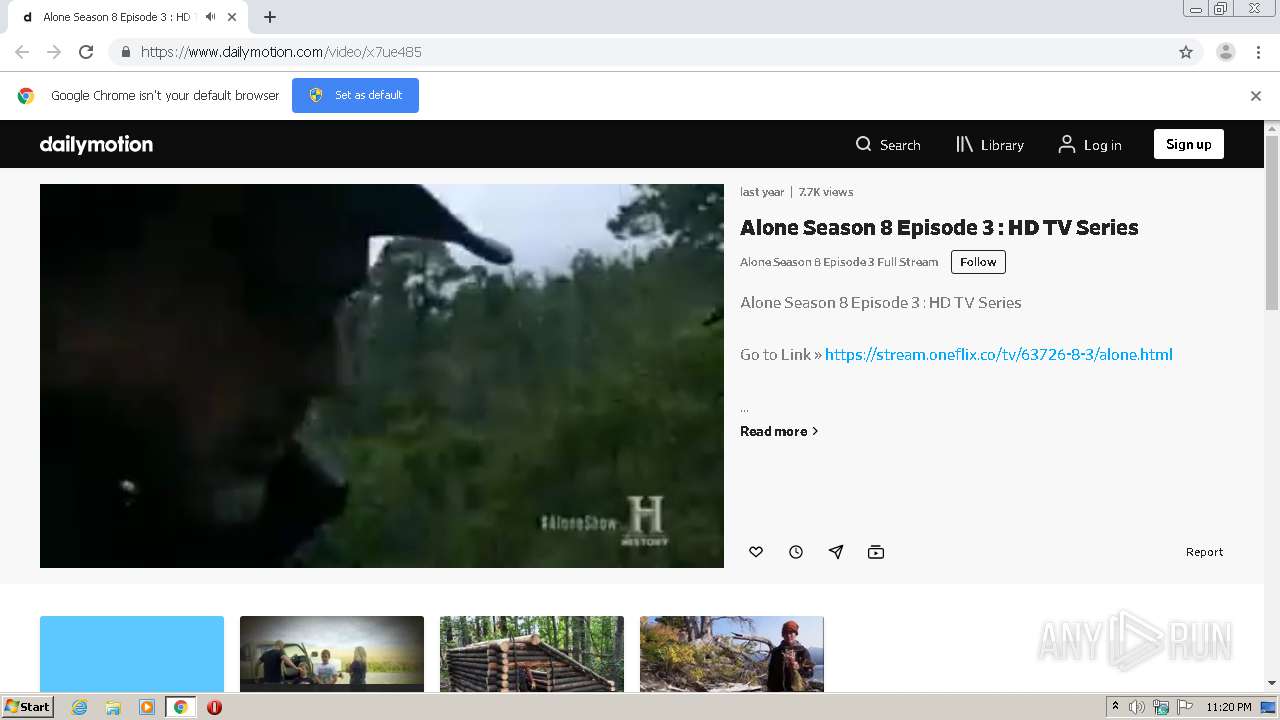This screenshot has width=1280, height=720.
Task: Open the blue placeholder thumbnail
Action: click(x=132, y=654)
